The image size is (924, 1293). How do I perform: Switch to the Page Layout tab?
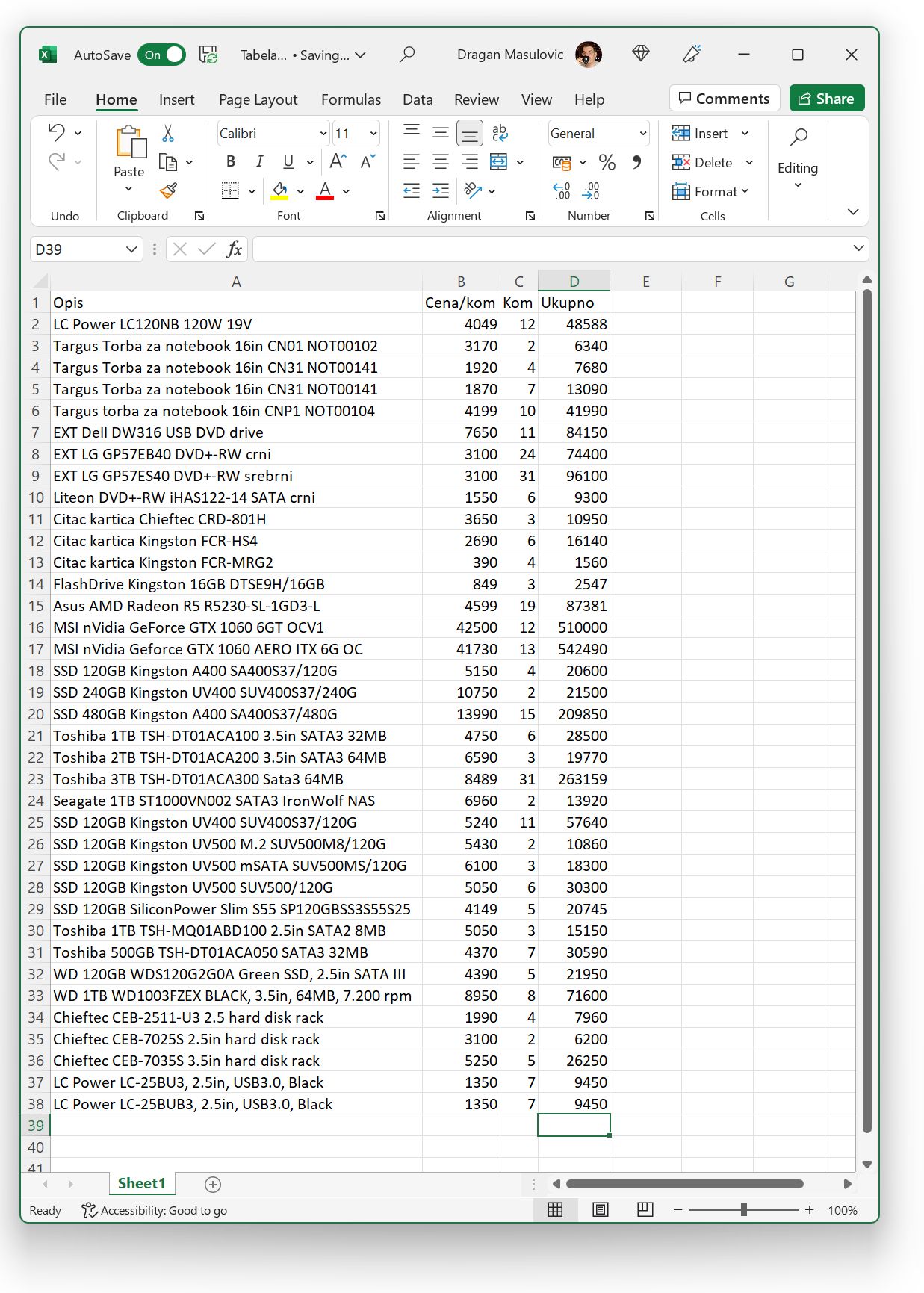[x=258, y=99]
